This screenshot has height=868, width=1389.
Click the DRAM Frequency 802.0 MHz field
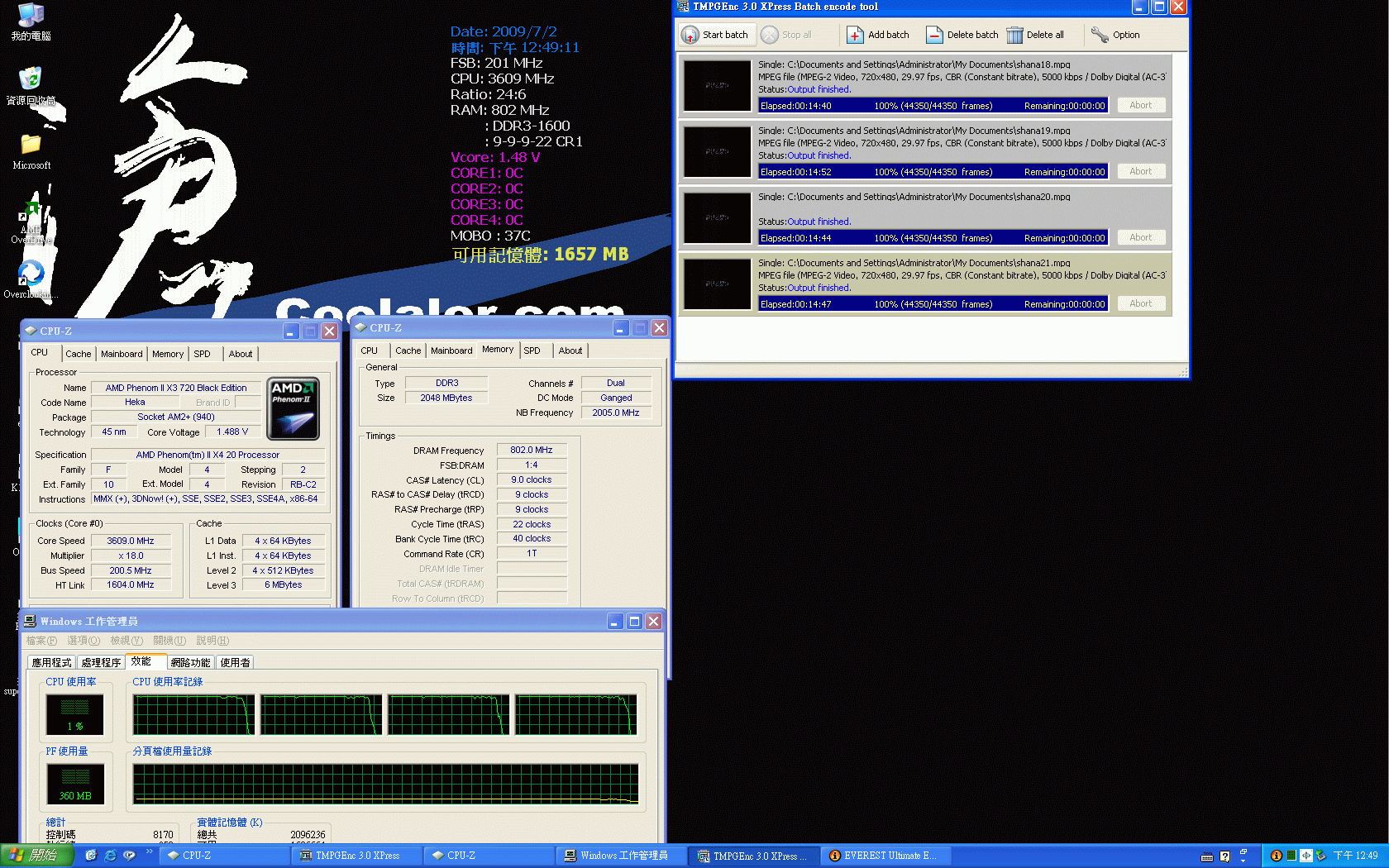tap(532, 450)
